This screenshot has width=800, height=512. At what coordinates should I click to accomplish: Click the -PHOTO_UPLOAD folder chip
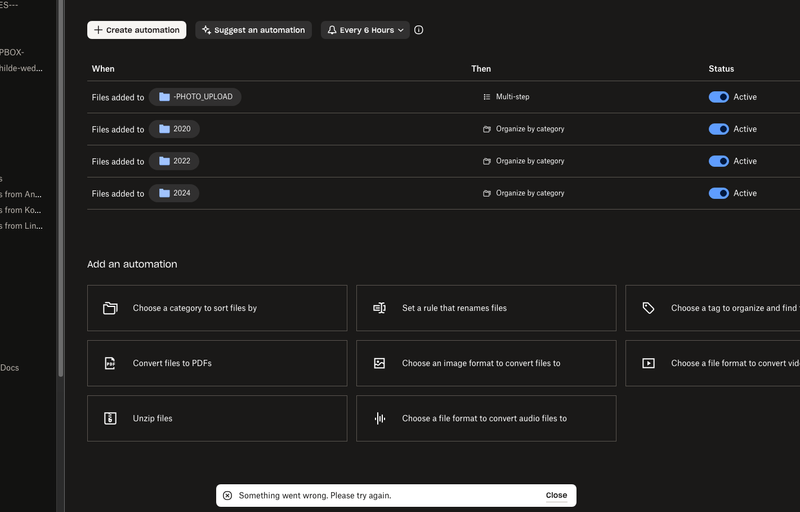(195, 97)
